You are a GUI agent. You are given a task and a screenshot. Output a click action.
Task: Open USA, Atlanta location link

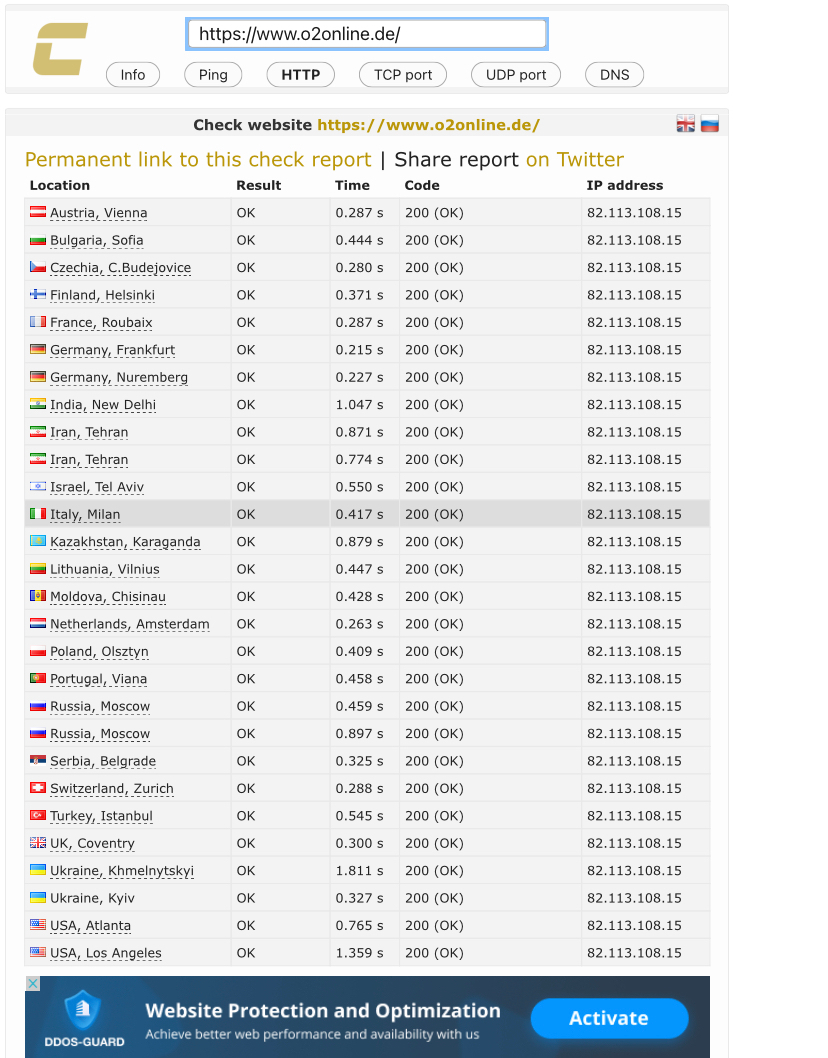point(90,926)
